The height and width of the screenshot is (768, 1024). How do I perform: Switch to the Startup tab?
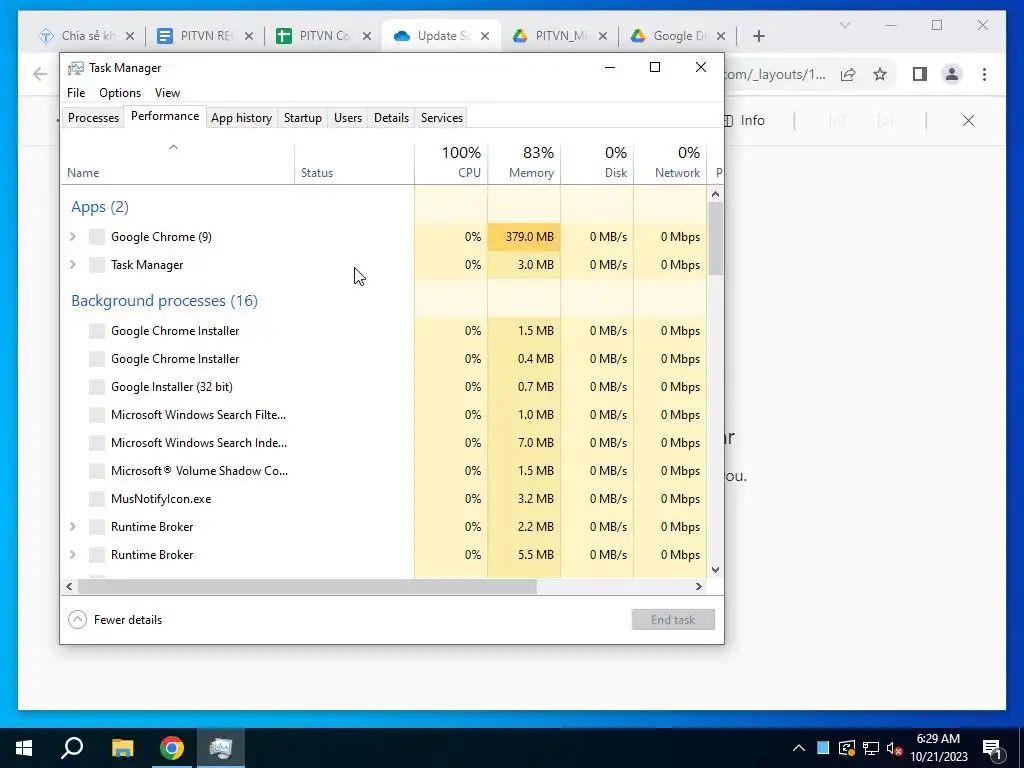tap(302, 118)
